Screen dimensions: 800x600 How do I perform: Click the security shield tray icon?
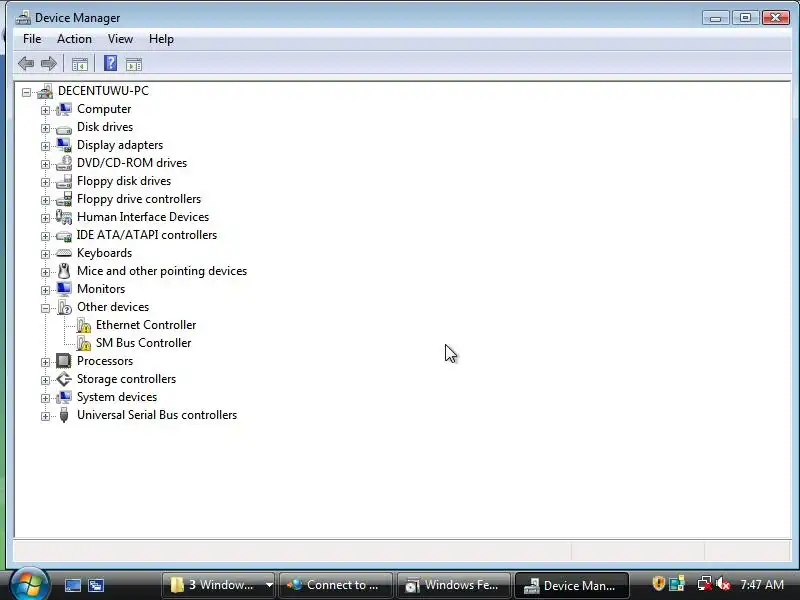(x=658, y=583)
